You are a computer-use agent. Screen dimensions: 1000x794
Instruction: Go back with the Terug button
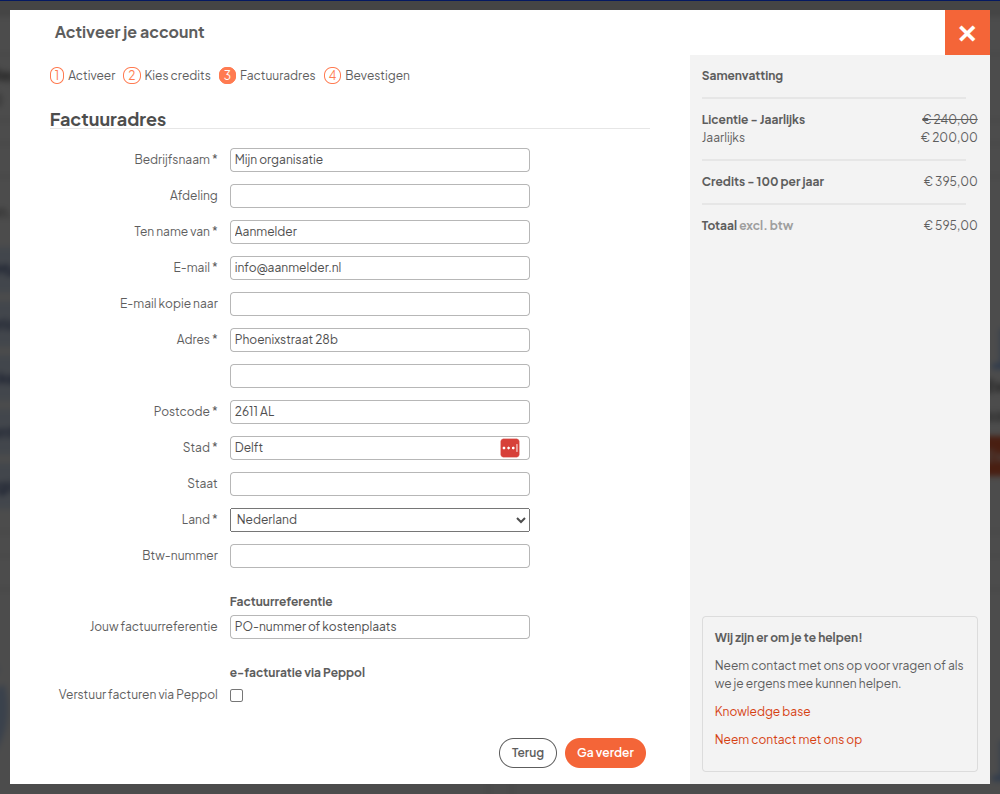[x=527, y=753]
